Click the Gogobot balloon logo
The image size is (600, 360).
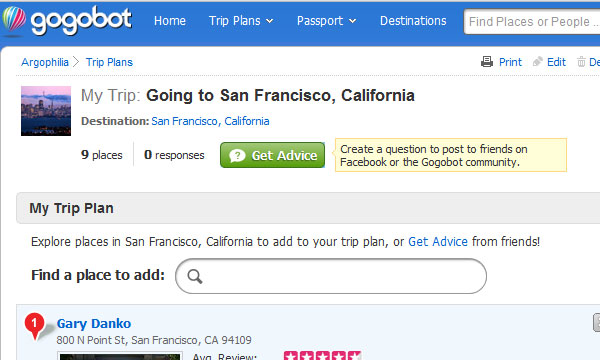[x=14, y=20]
